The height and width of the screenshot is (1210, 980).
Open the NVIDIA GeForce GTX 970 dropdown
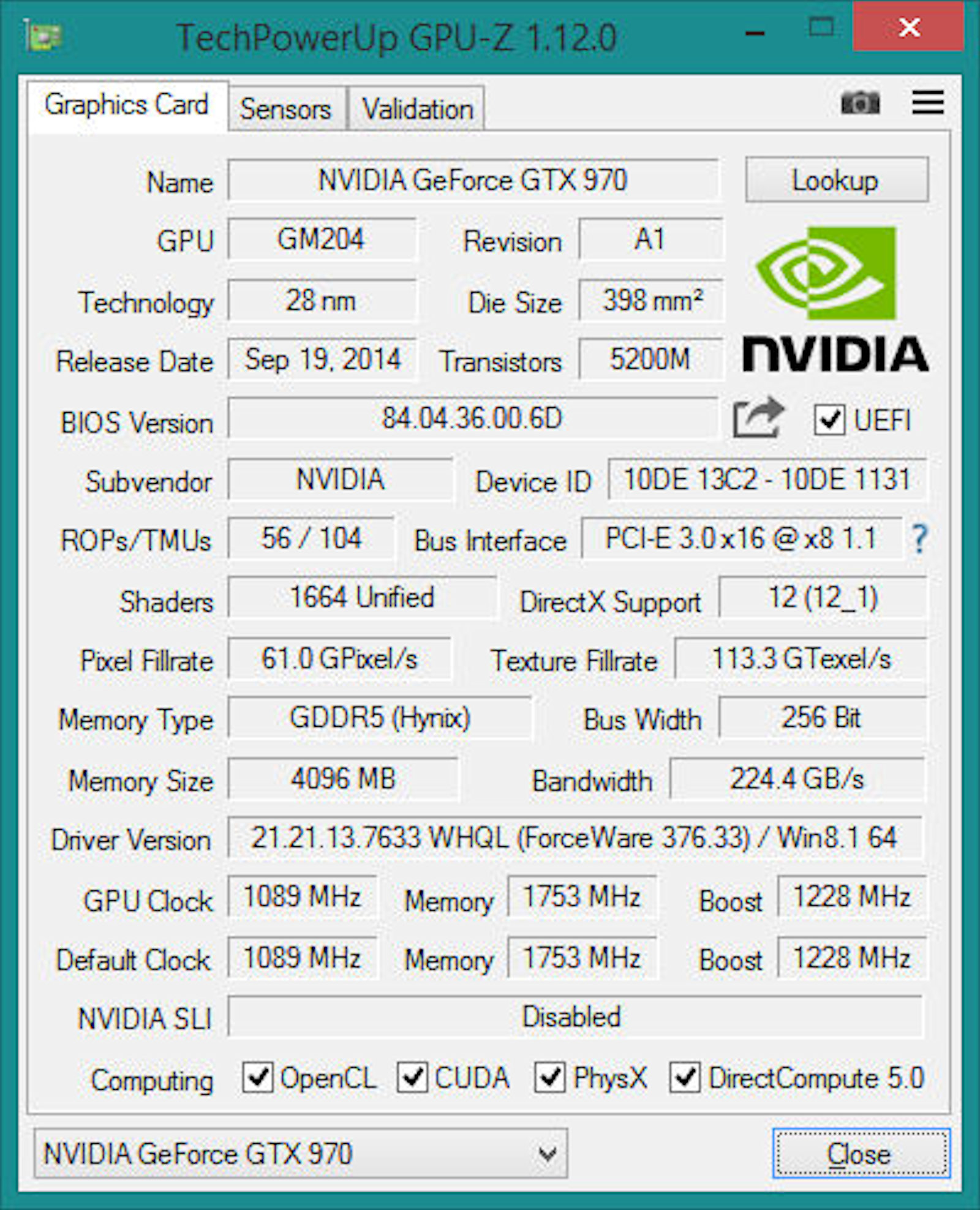pyautogui.click(x=301, y=1154)
